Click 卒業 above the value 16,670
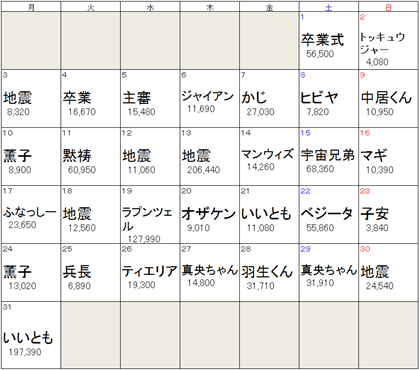 click(77, 98)
